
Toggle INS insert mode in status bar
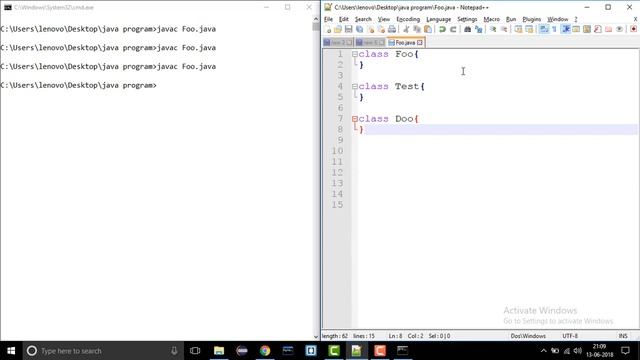(623, 336)
